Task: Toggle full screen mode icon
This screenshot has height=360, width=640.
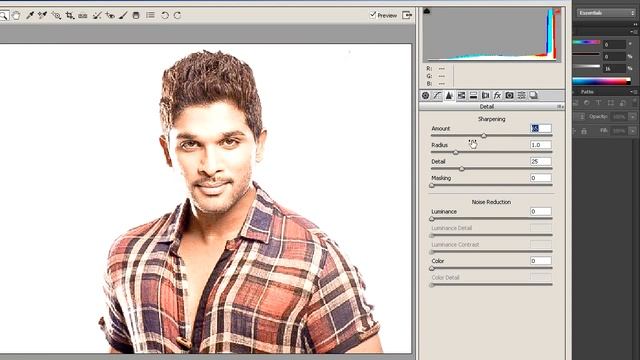Action: (x=407, y=15)
